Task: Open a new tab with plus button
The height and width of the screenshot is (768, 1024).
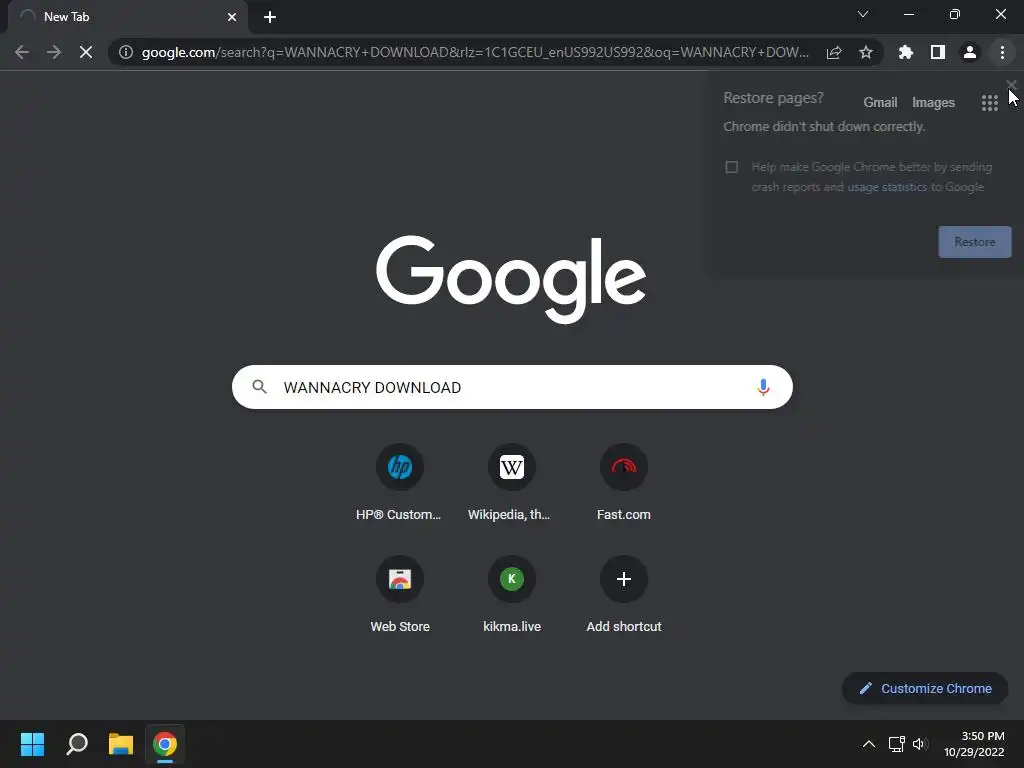Action: tap(270, 17)
